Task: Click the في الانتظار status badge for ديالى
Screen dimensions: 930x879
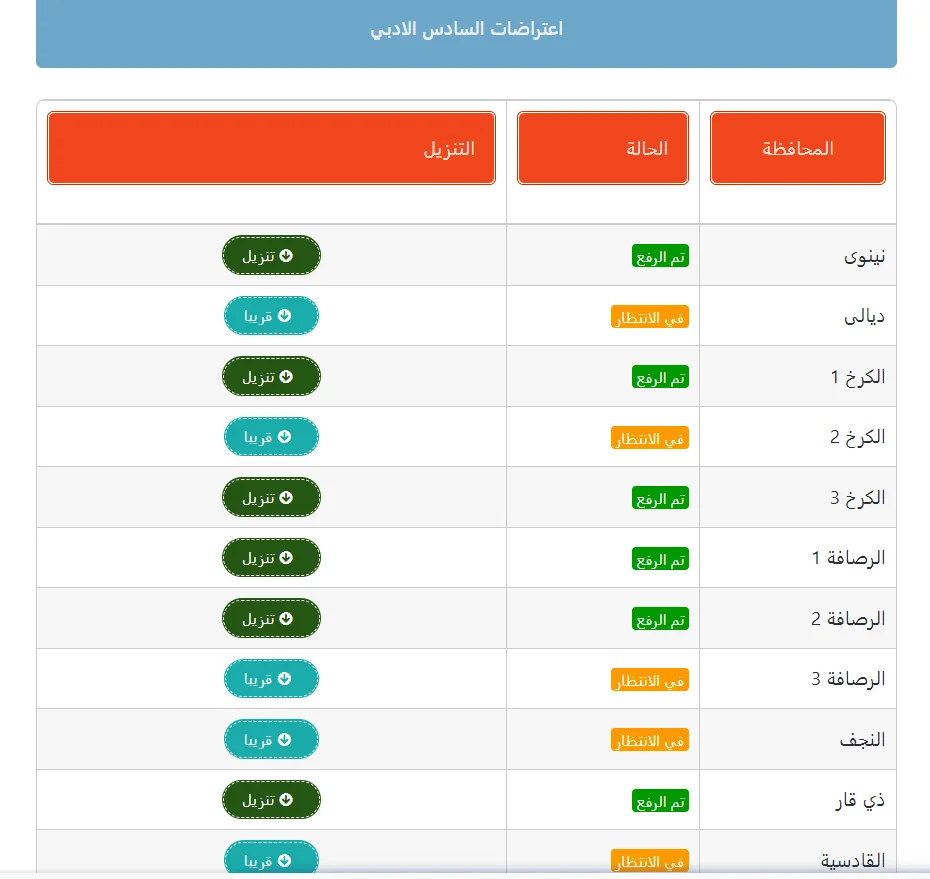Action: pos(650,318)
